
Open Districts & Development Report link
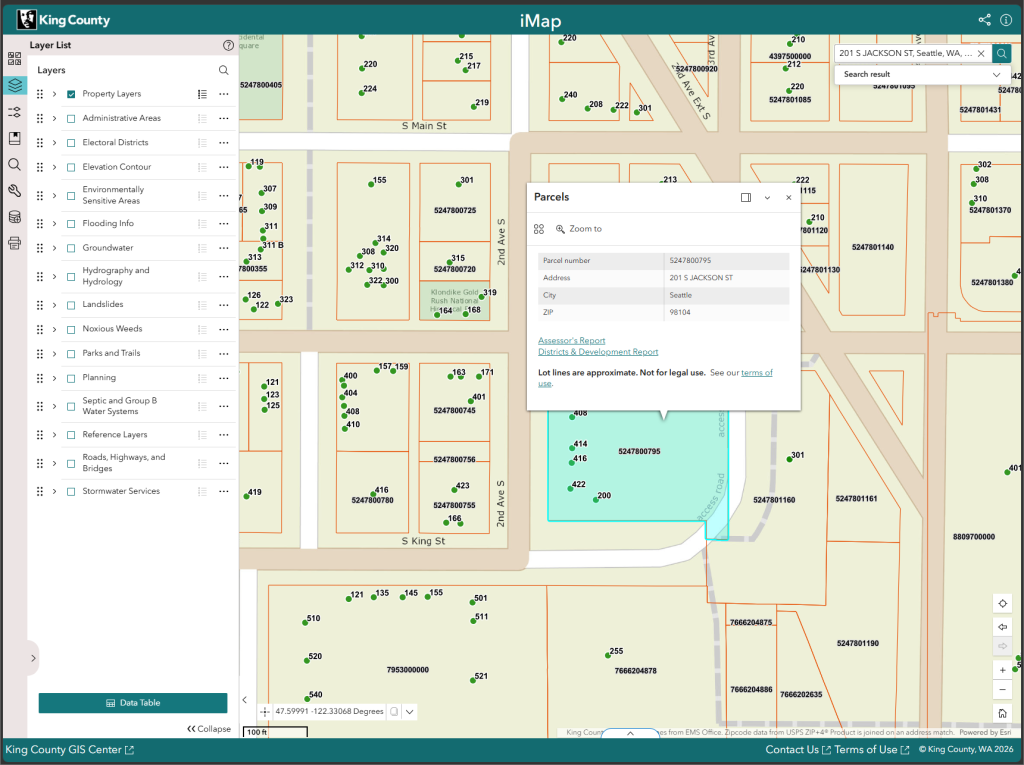pos(598,351)
